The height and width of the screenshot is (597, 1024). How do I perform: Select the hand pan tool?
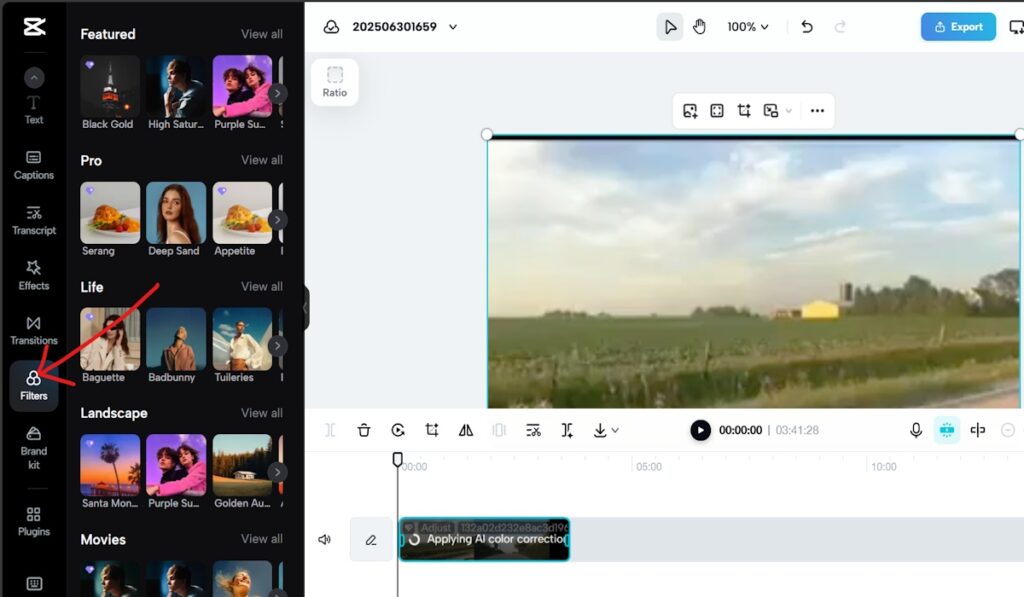point(699,27)
